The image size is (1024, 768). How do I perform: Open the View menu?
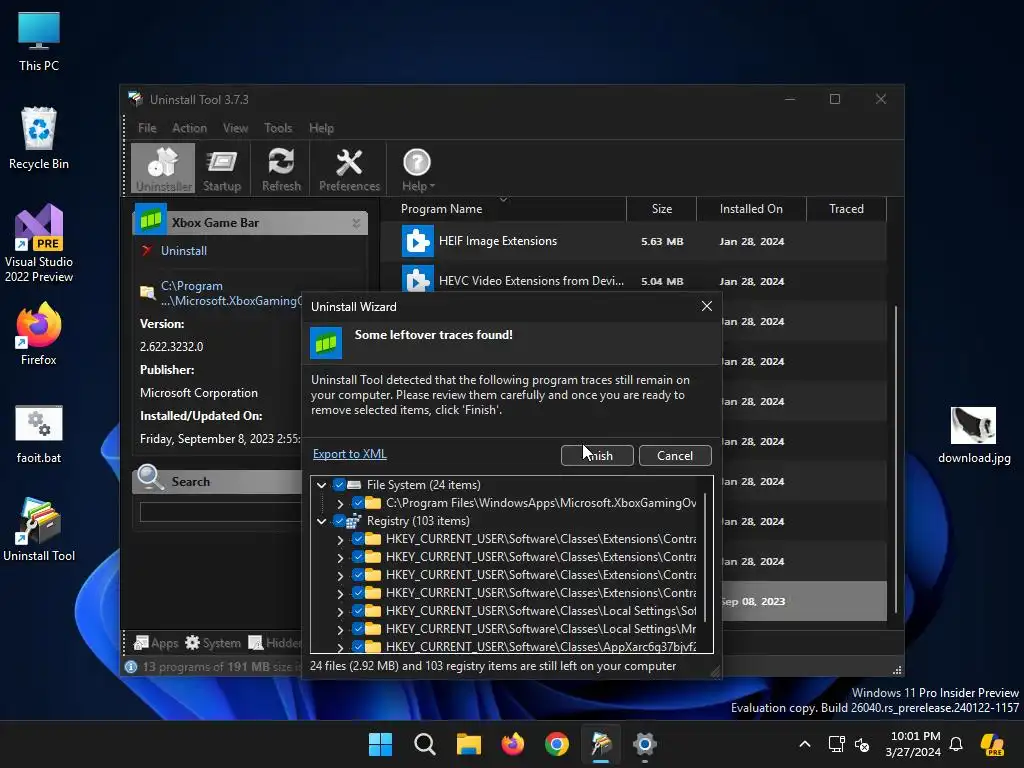point(235,128)
